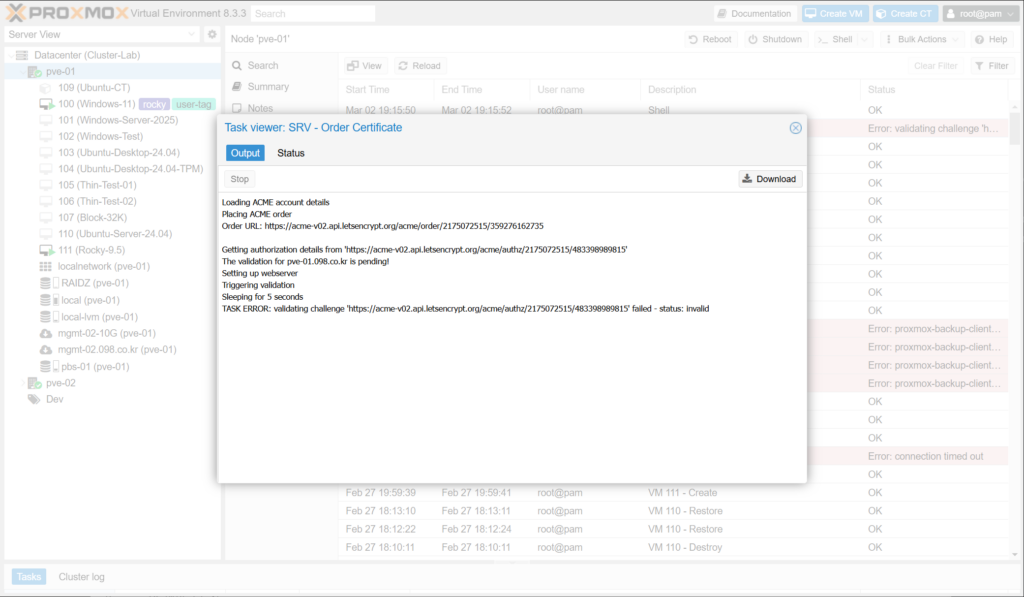This screenshot has height=597, width=1024.
Task: Collapse the Datacenter tree node
Action: (9, 55)
